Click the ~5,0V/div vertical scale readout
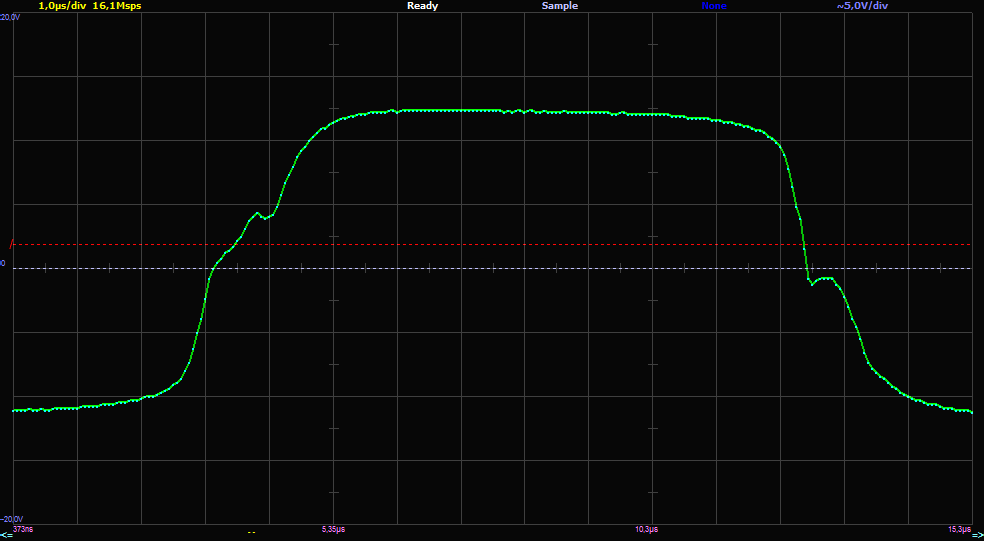The image size is (984, 541). (862, 6)
